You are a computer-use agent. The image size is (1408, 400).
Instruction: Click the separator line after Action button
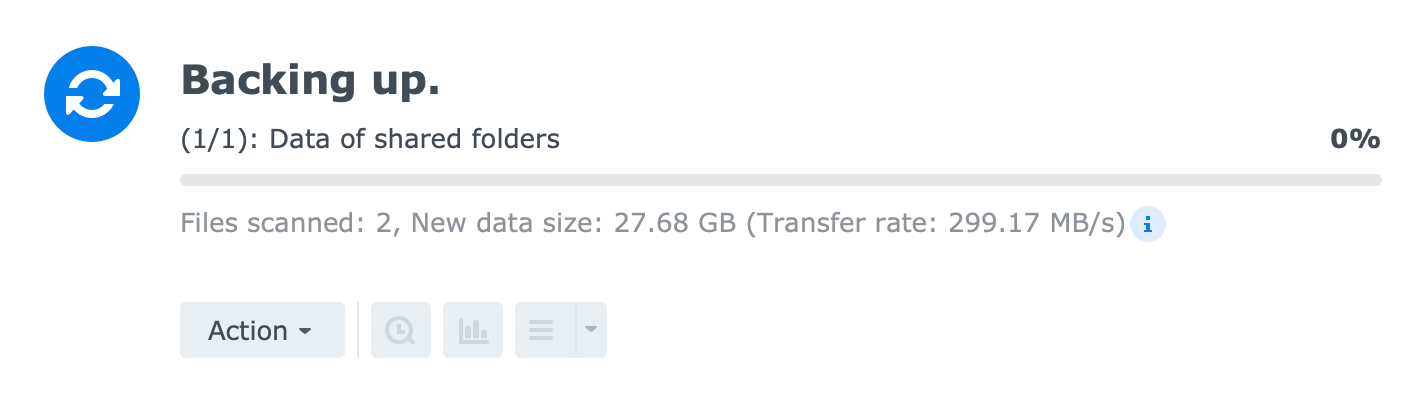(358, 330)
